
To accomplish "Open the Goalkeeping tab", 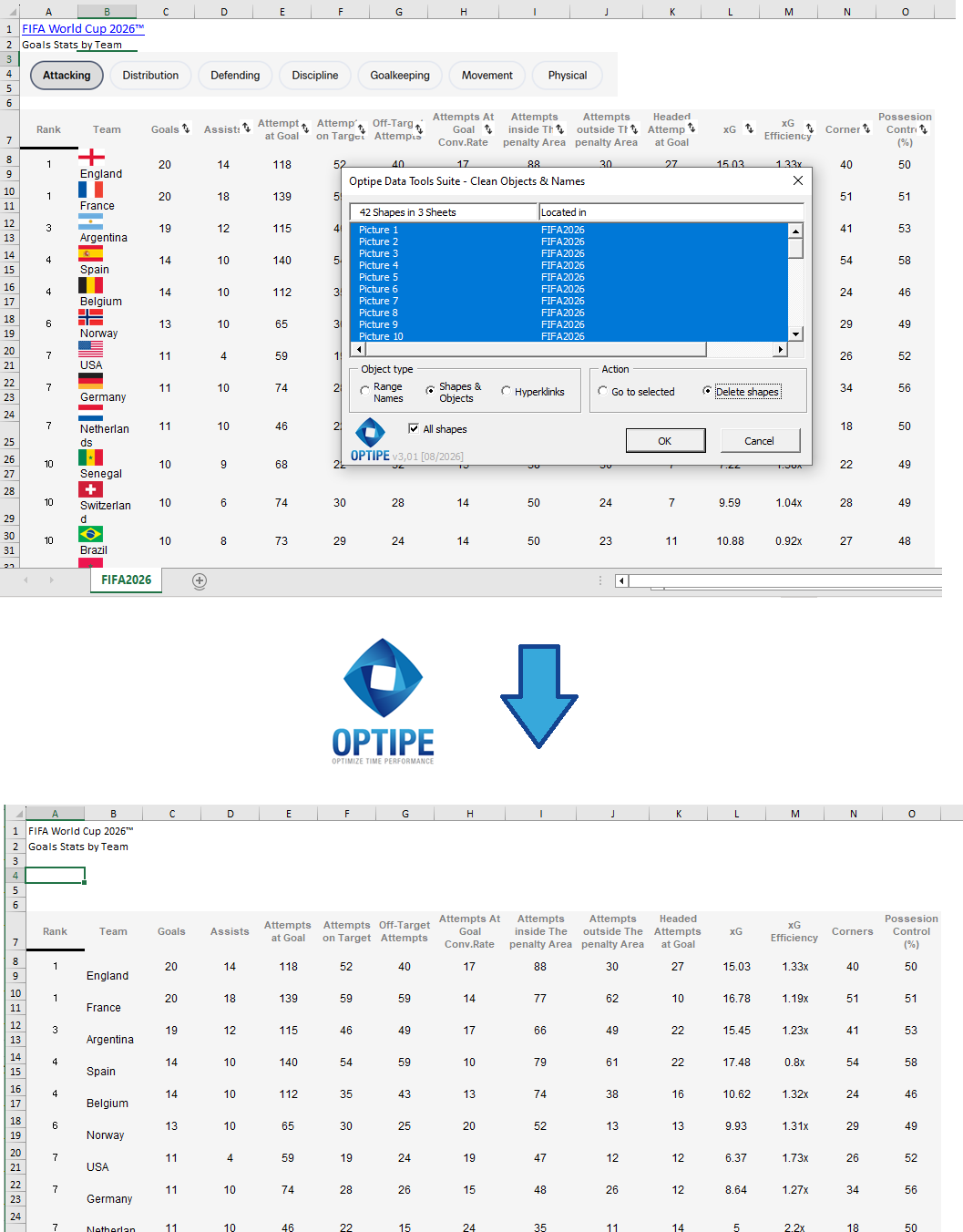I will (400, 76).
